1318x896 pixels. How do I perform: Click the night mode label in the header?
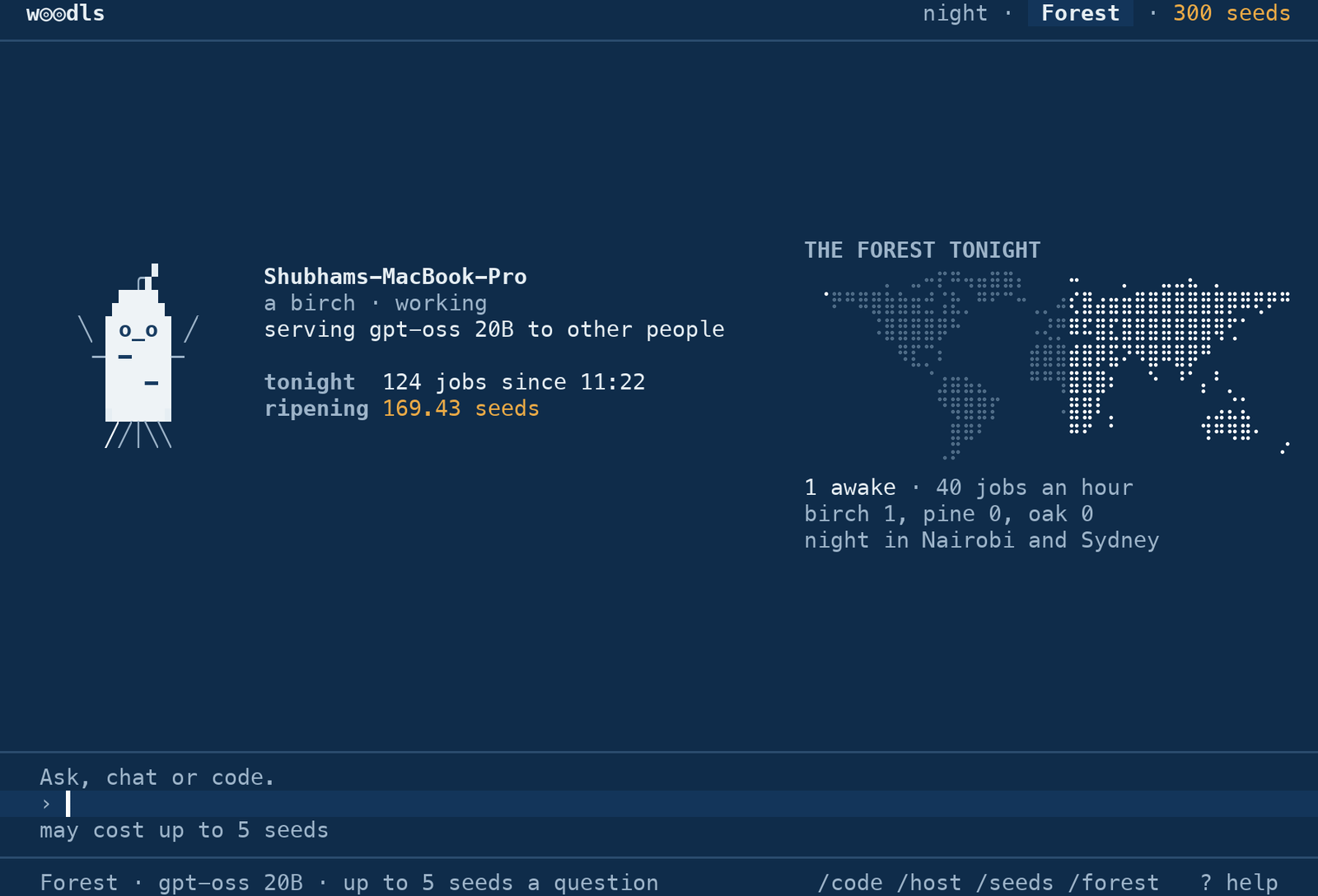[x=955, y=13]
